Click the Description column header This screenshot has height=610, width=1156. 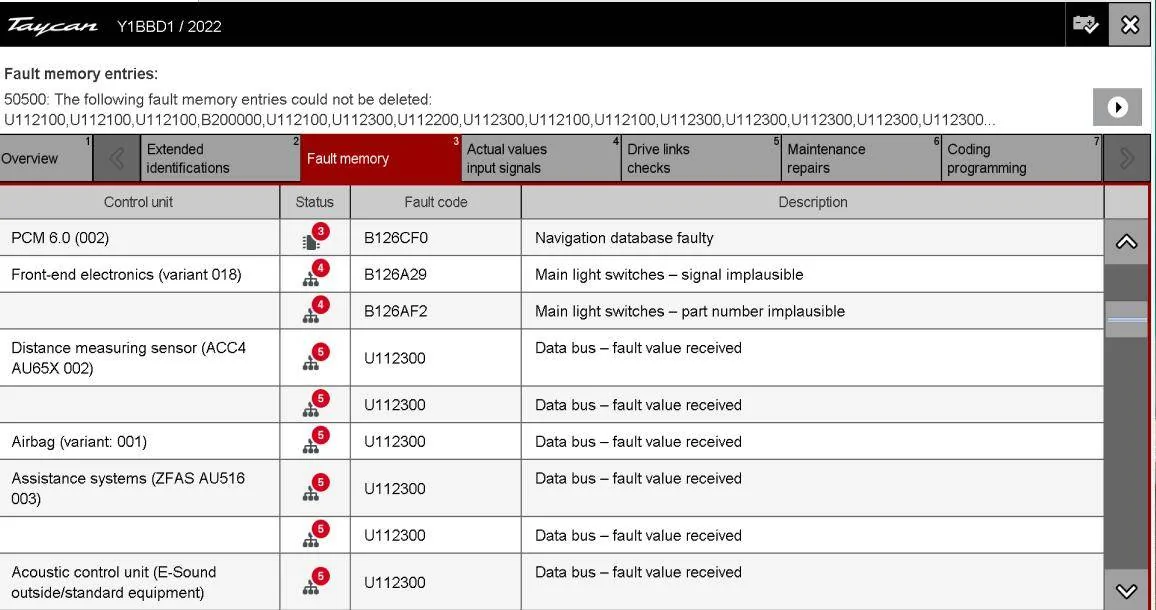(x=812, y=202)
